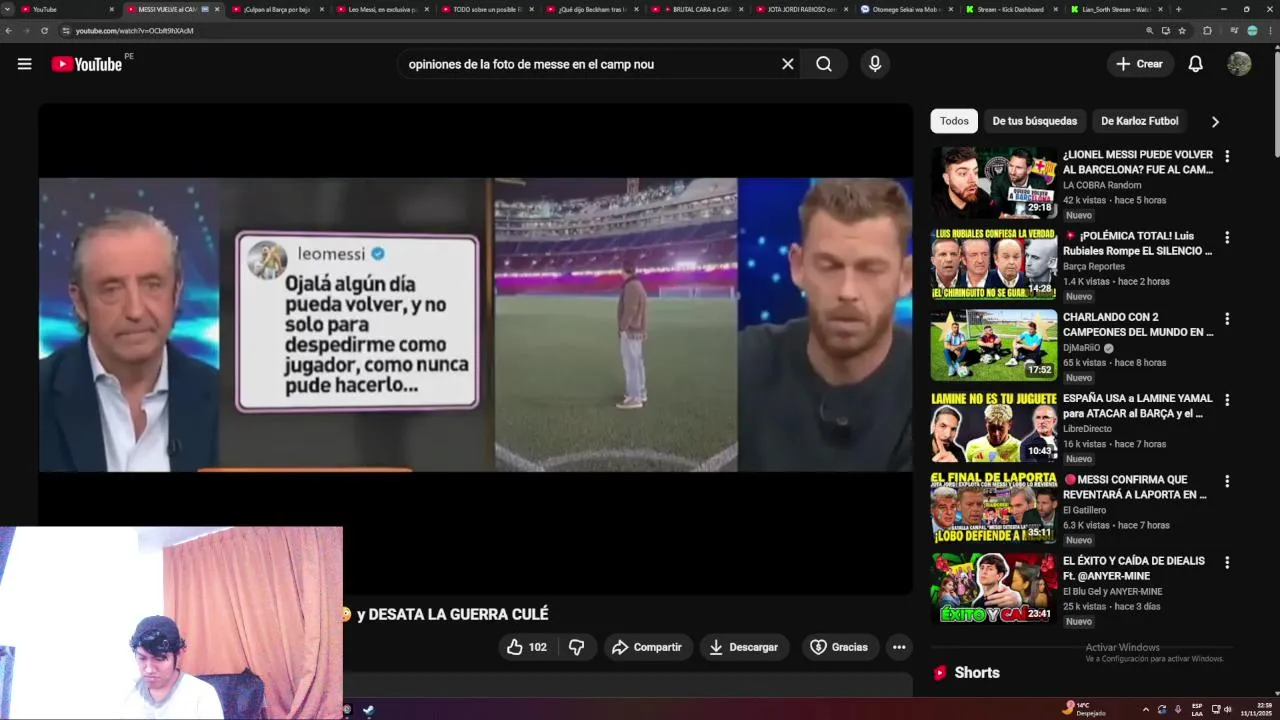Close the MESSI VUELVE al CAMP tab

click(x=217, y=9)
